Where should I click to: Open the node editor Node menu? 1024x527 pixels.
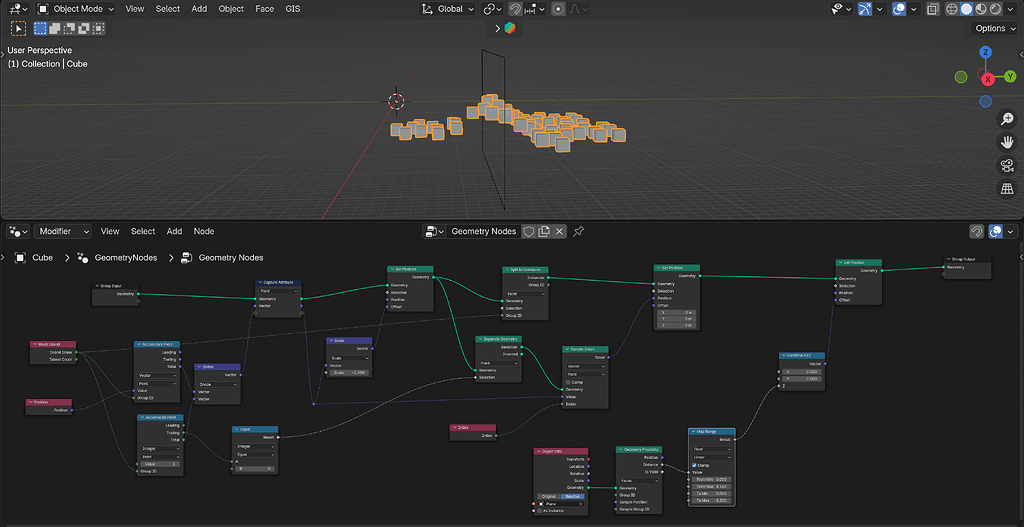tap(204, 231)
